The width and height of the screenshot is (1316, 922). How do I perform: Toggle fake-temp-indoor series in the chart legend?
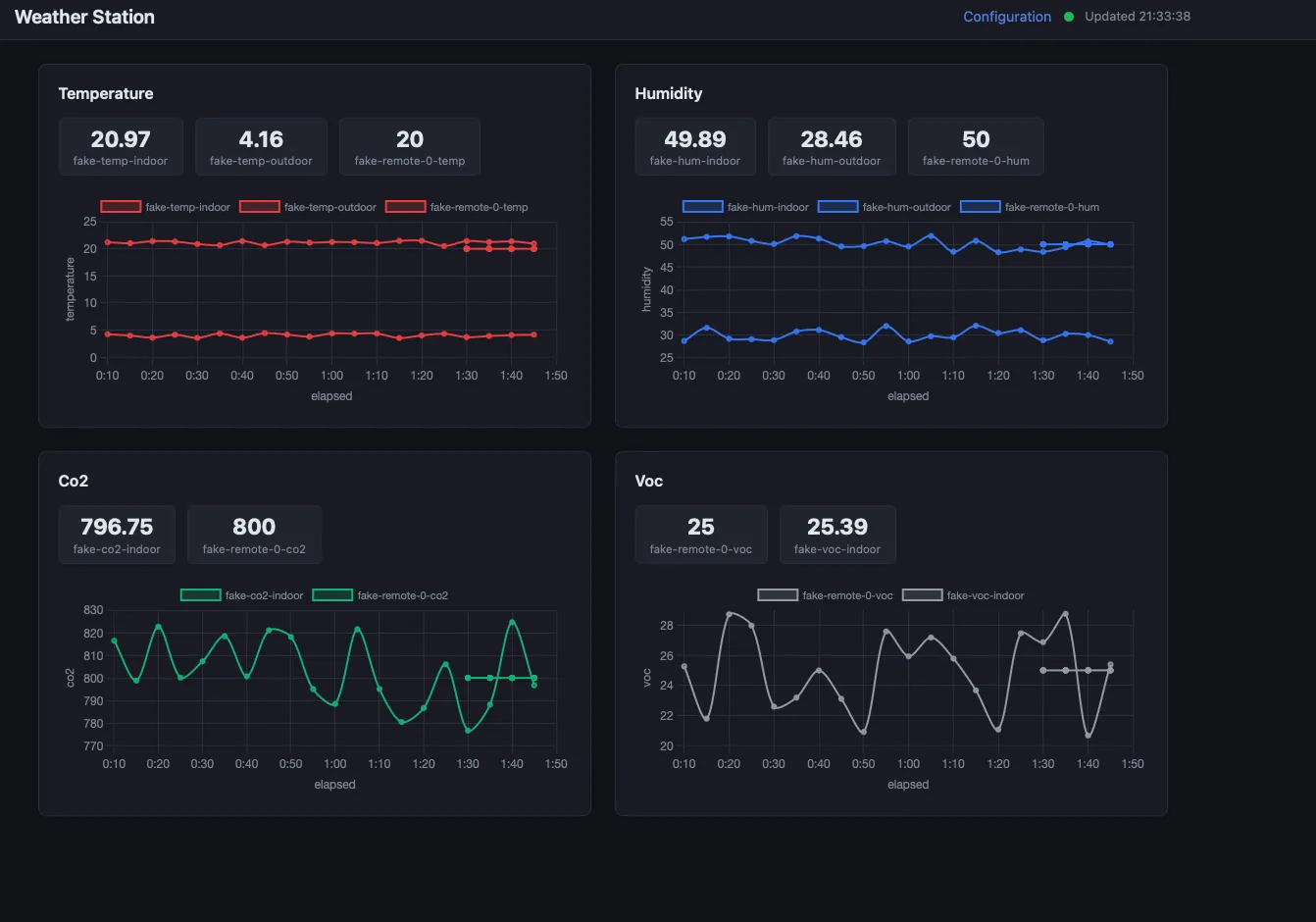coord(166,207)
